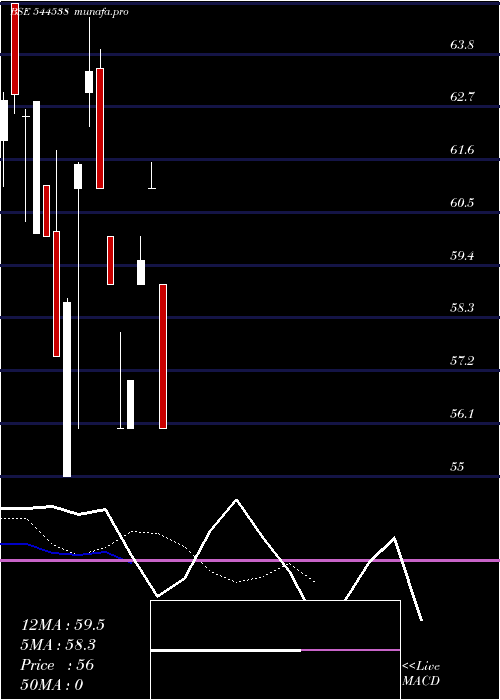The height and width of the screenshot is (700, 500).
Task: Click the tall white candlestick reaching down to 55
Action: (67, 389)
